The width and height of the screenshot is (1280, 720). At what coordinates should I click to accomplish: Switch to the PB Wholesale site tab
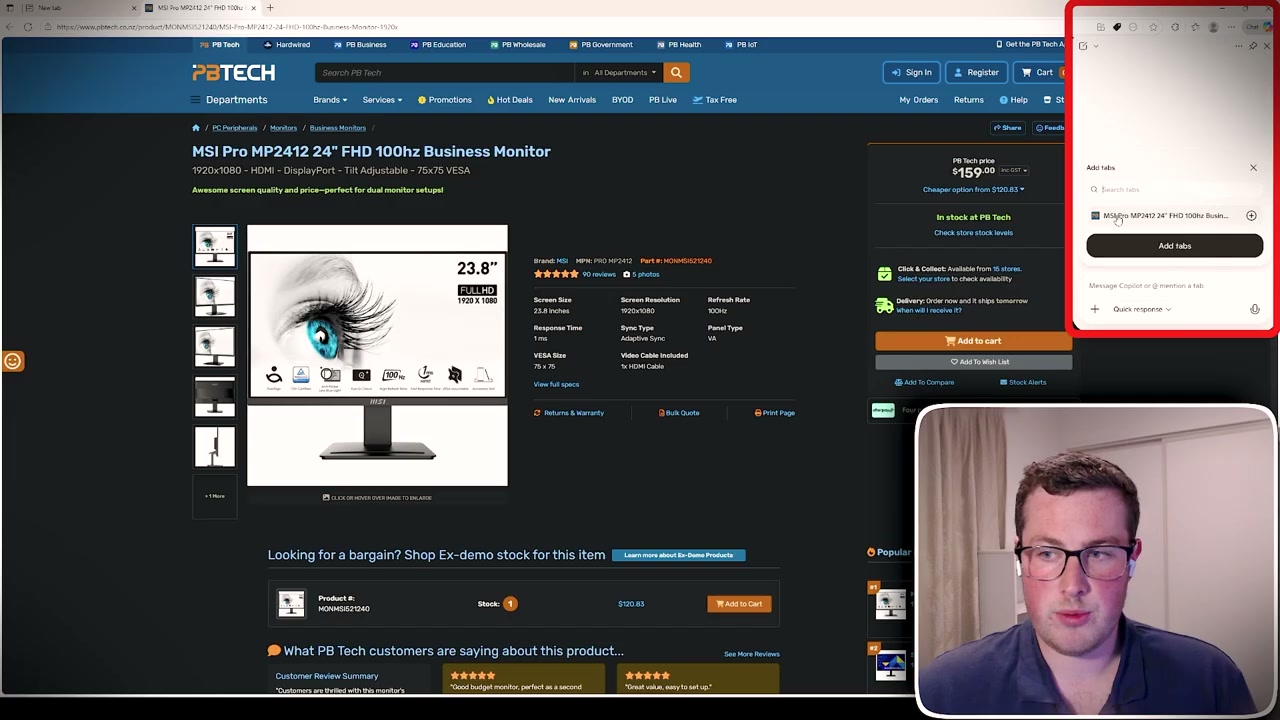point(518,45)
